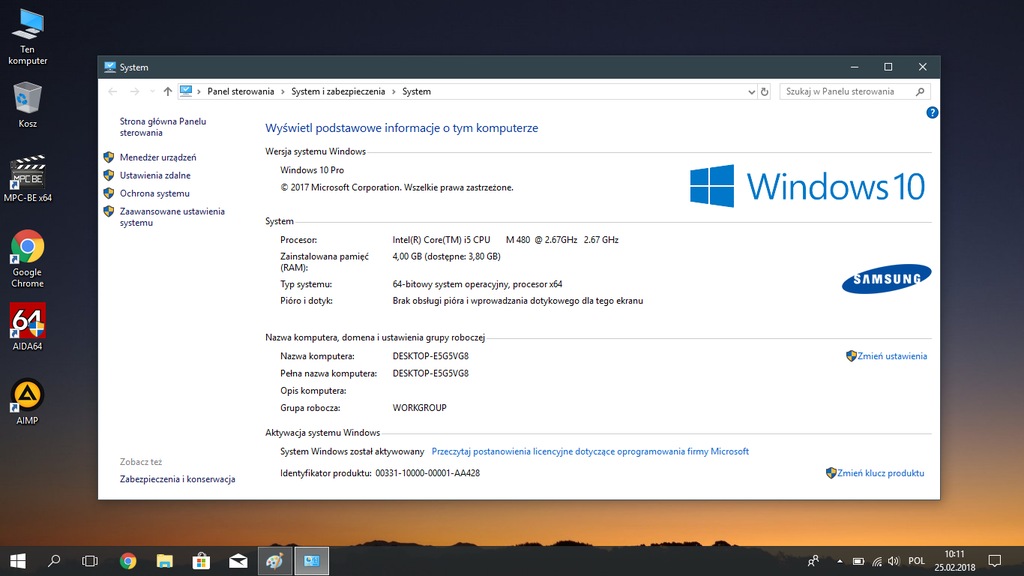
Task: Open the Action Center notifications icon
Action: coord(995,561)
